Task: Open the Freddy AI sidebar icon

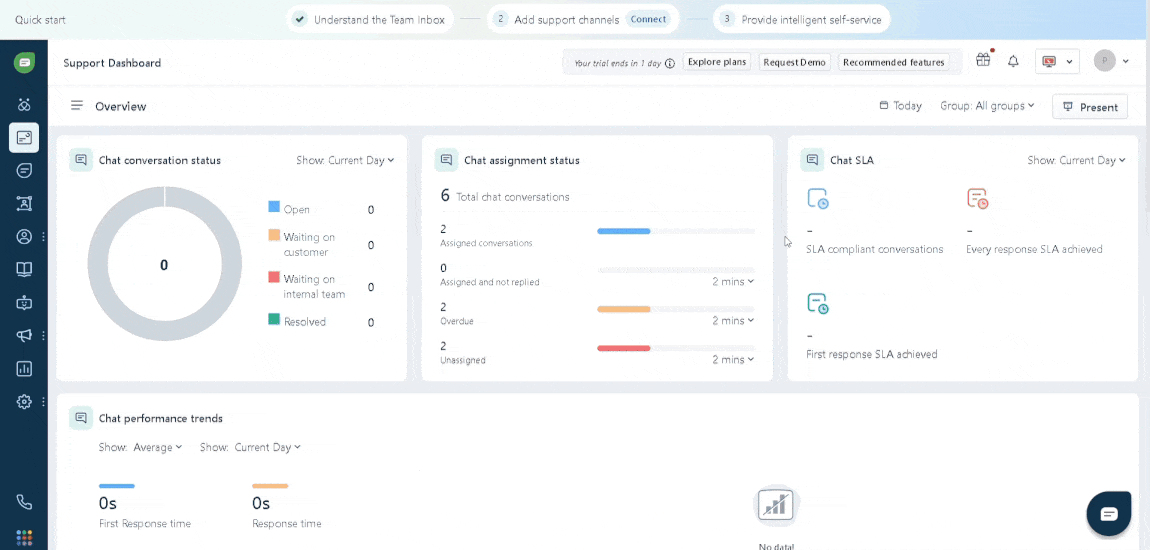Action: point(24,105)
